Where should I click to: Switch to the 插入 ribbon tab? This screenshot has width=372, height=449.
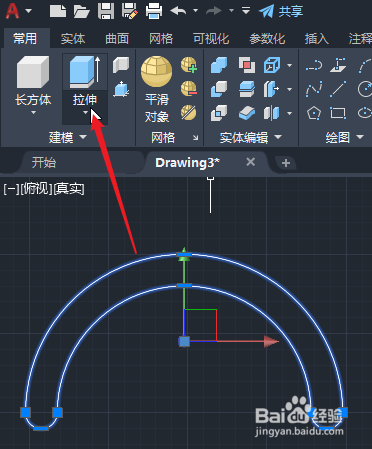pos(316,39)
